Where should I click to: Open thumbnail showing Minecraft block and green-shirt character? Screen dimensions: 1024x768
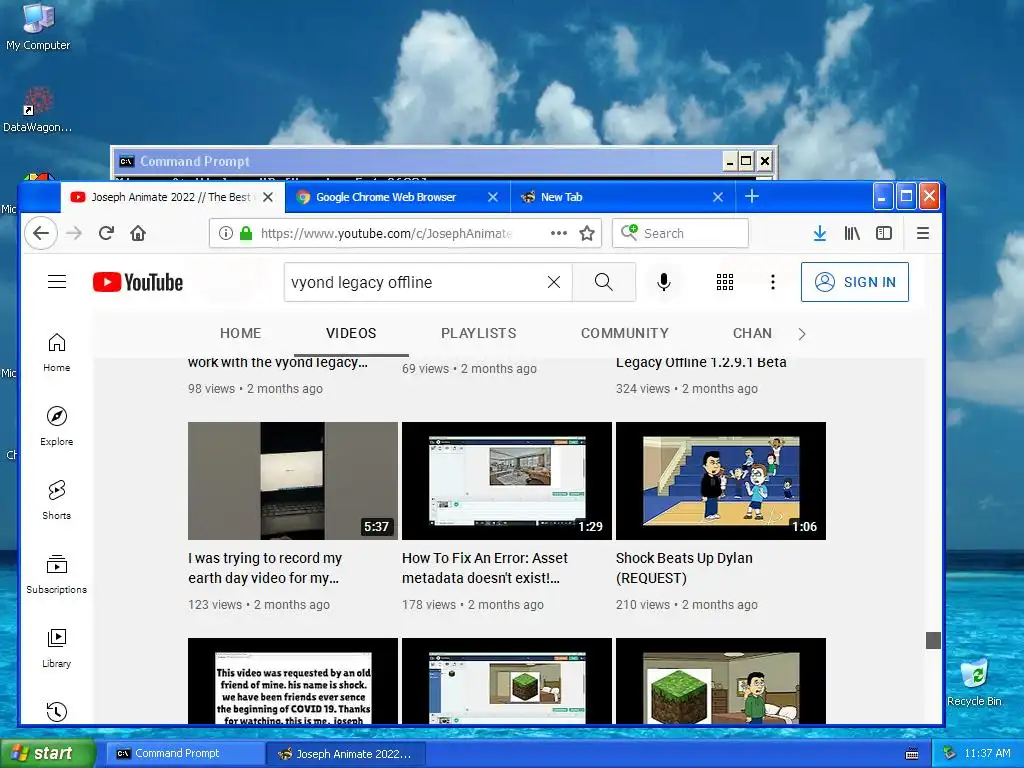tap(721, 681)
